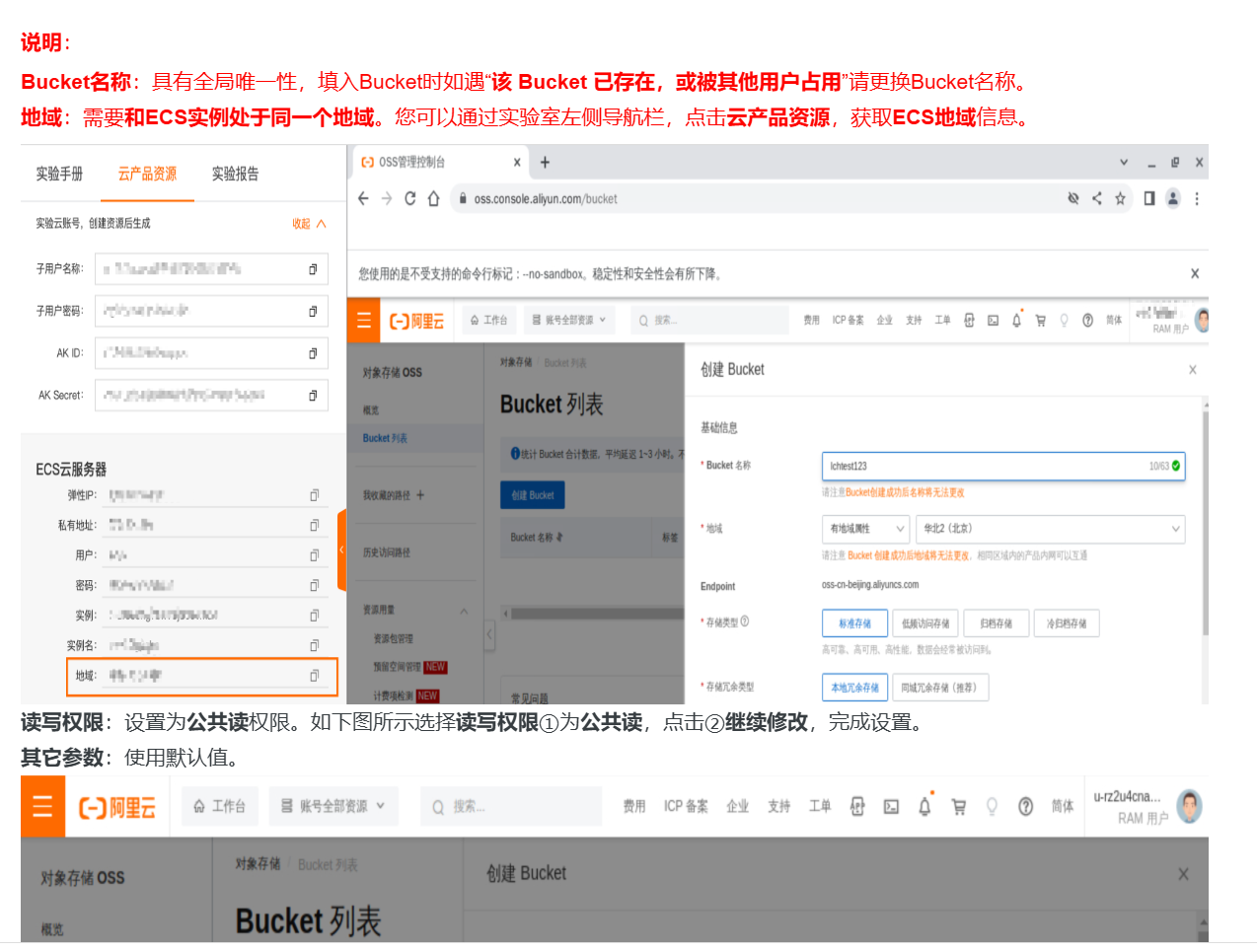Viewport: 1257px width, 952px height.
Task: Collapse the OSS sidebar with the arrow handle
Action: click(489, 634)
